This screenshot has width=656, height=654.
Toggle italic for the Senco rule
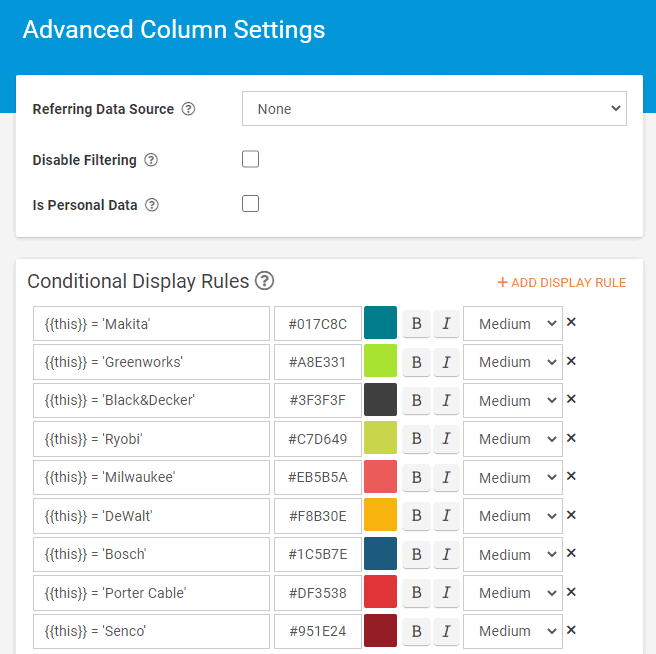pos(446,631)
